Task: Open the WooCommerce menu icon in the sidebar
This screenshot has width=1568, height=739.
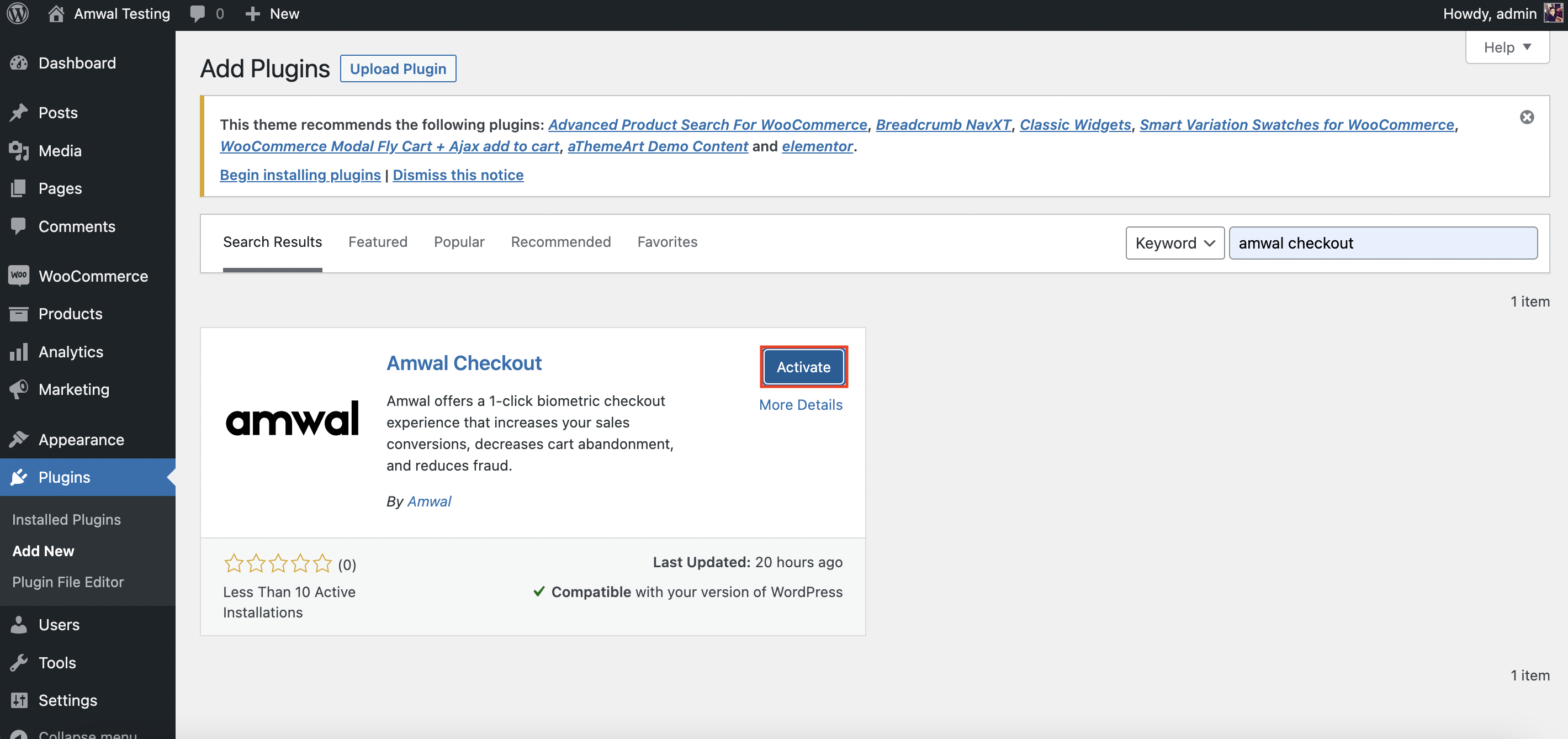Action: tap(19, 276)
